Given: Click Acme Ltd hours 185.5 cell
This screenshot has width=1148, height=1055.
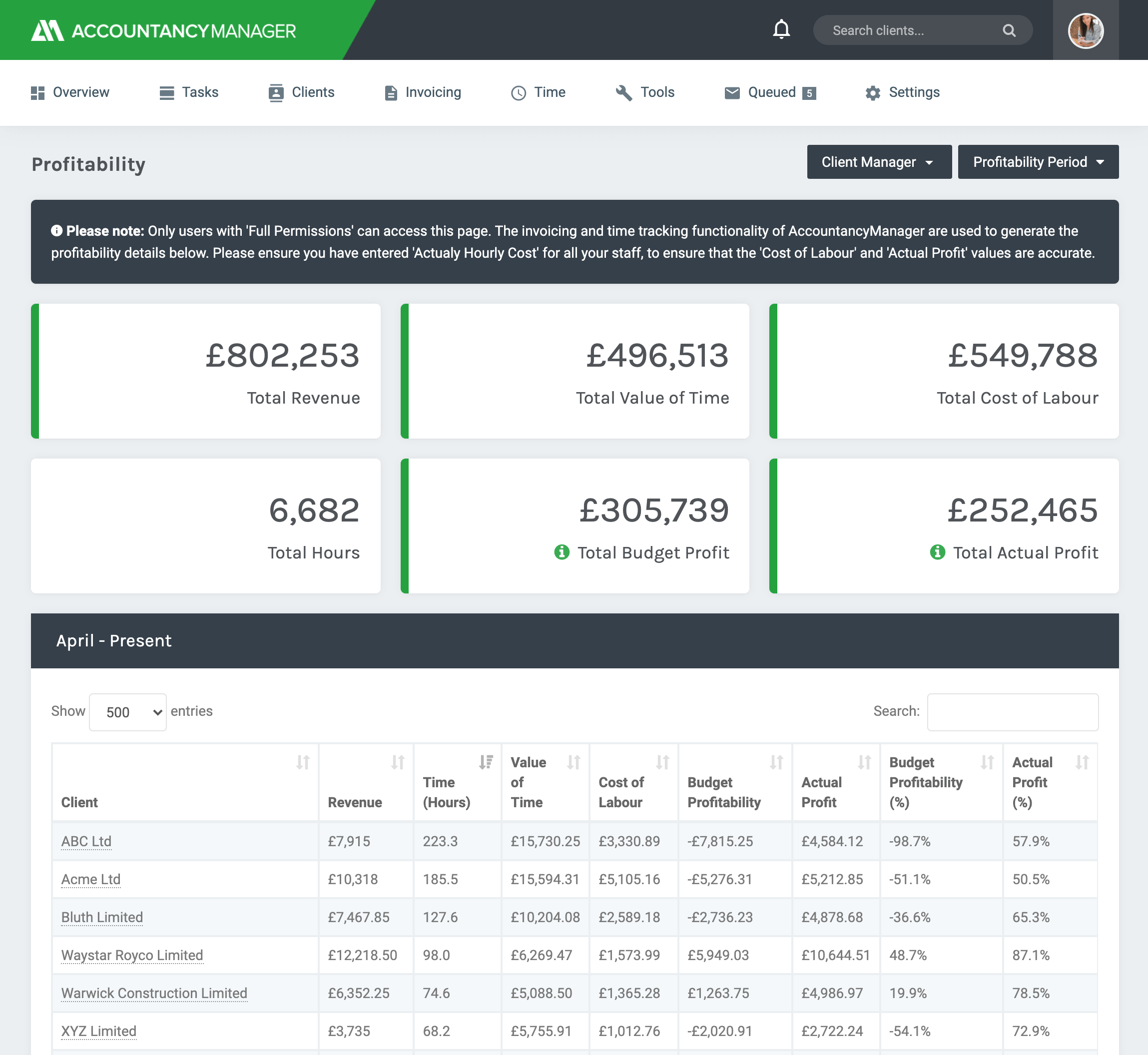Looking at the screenshot, I should [457, 879].
